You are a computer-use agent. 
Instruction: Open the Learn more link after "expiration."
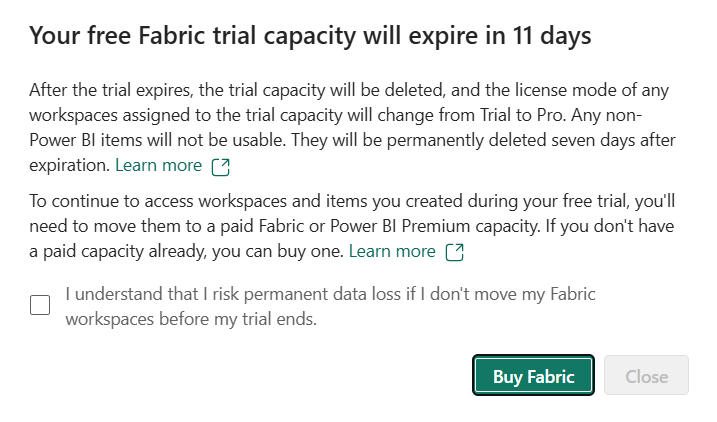pos(158,166)
